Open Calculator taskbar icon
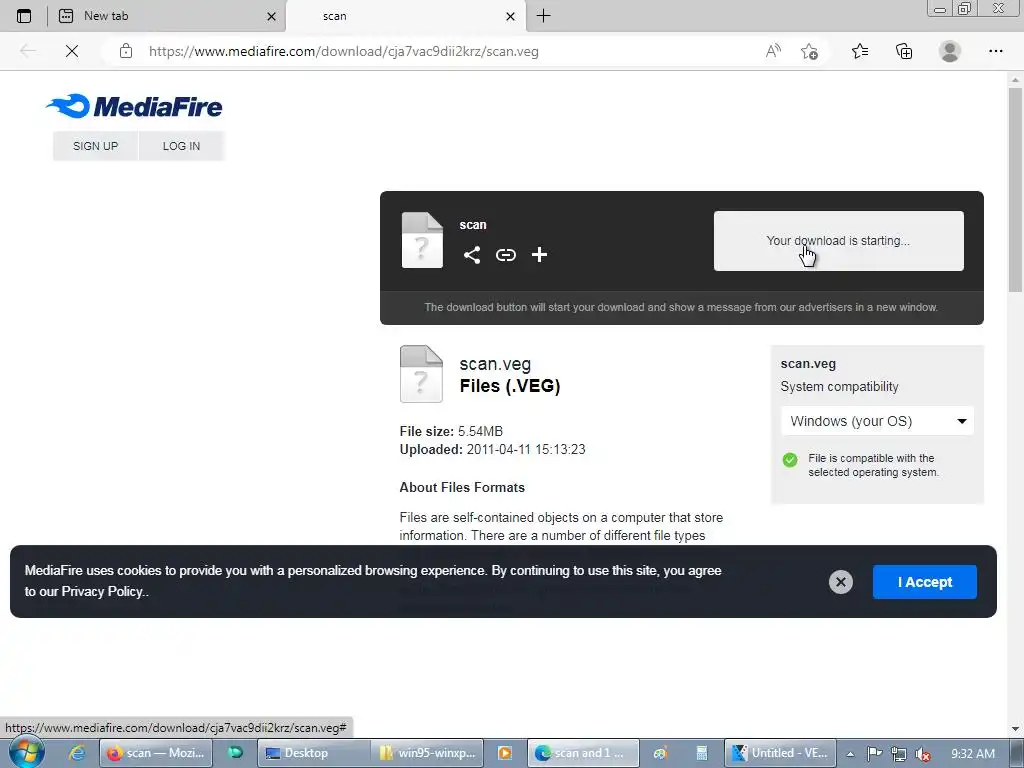Viewport: 1024px width, 768px height. (701, 753)
